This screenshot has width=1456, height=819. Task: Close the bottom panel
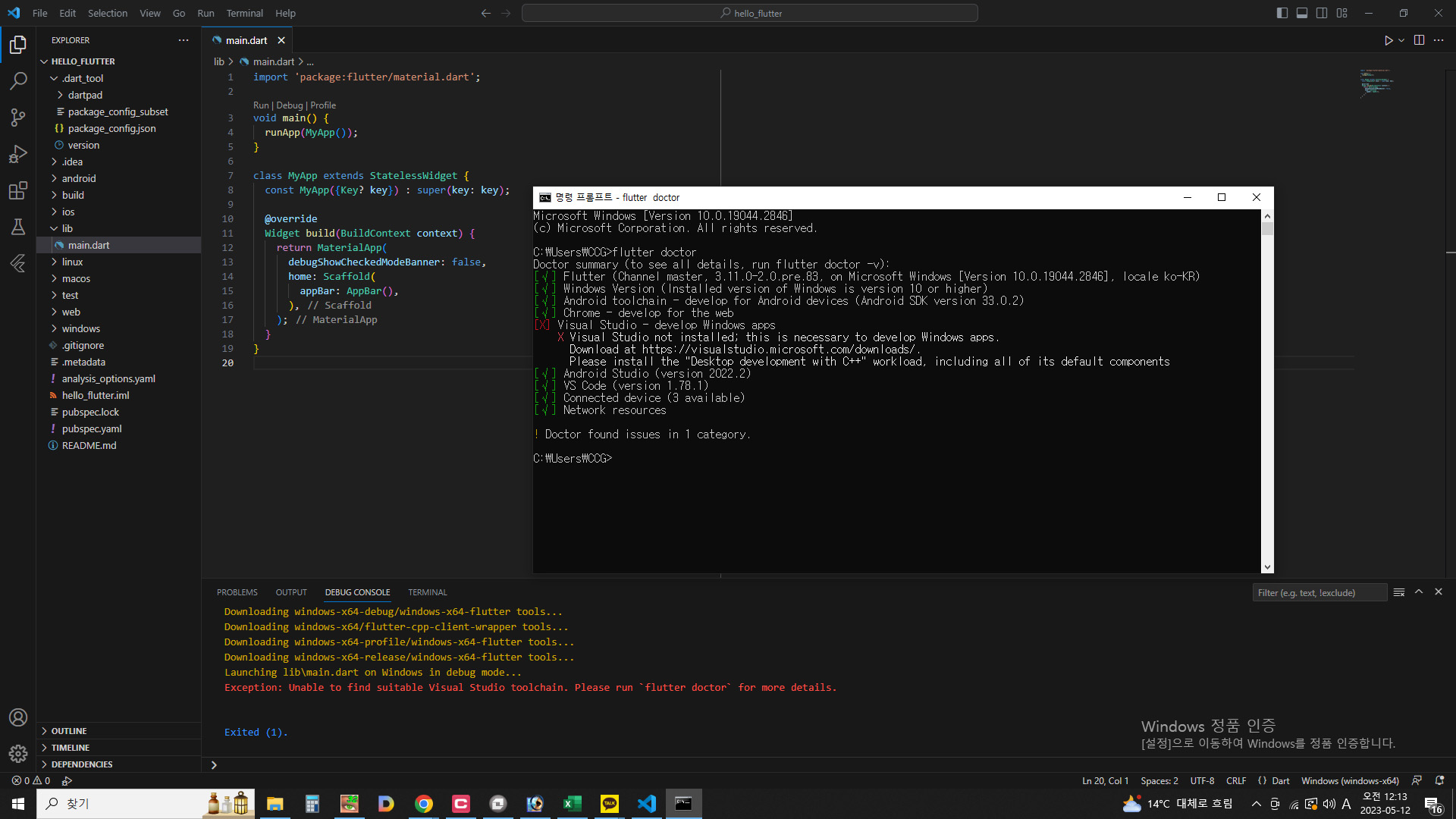click(1439, 592)
